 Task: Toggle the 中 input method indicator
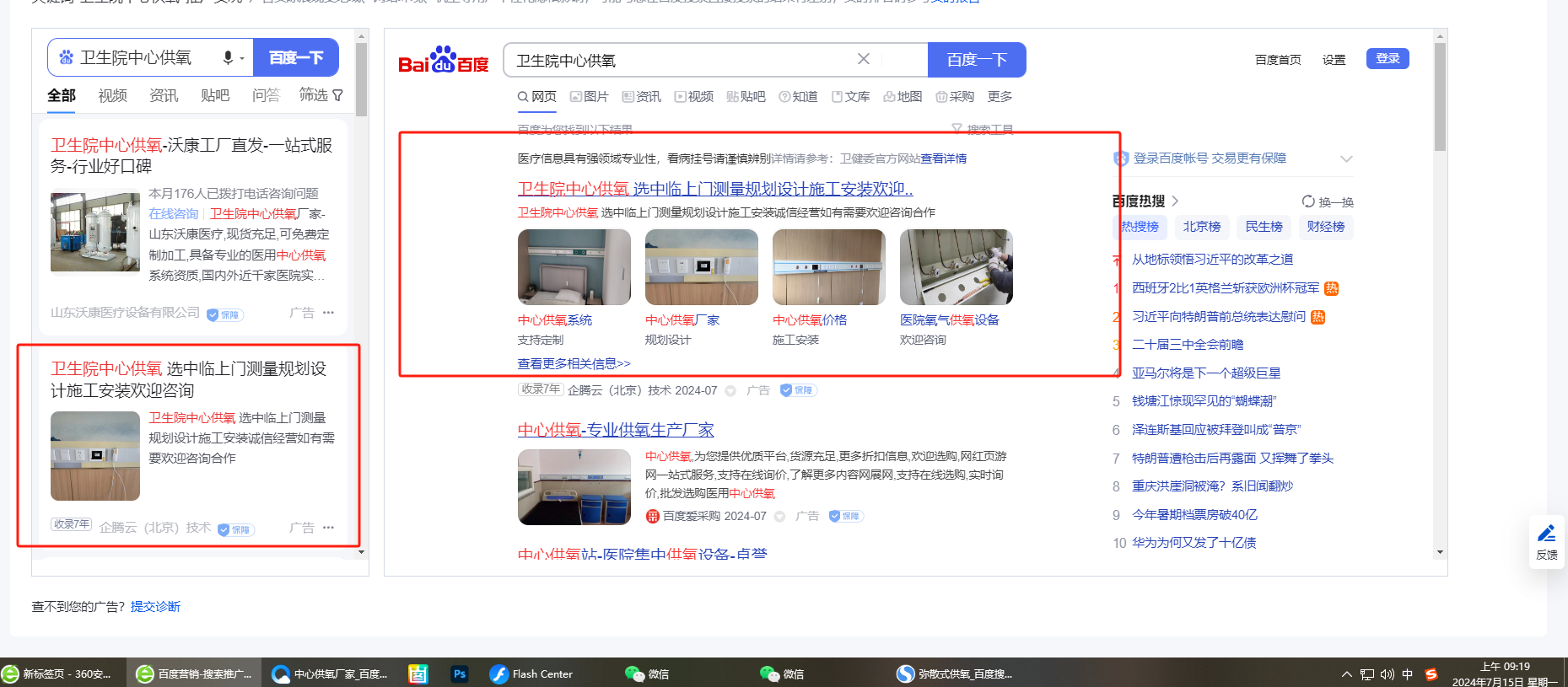[x=1407, y=674]
